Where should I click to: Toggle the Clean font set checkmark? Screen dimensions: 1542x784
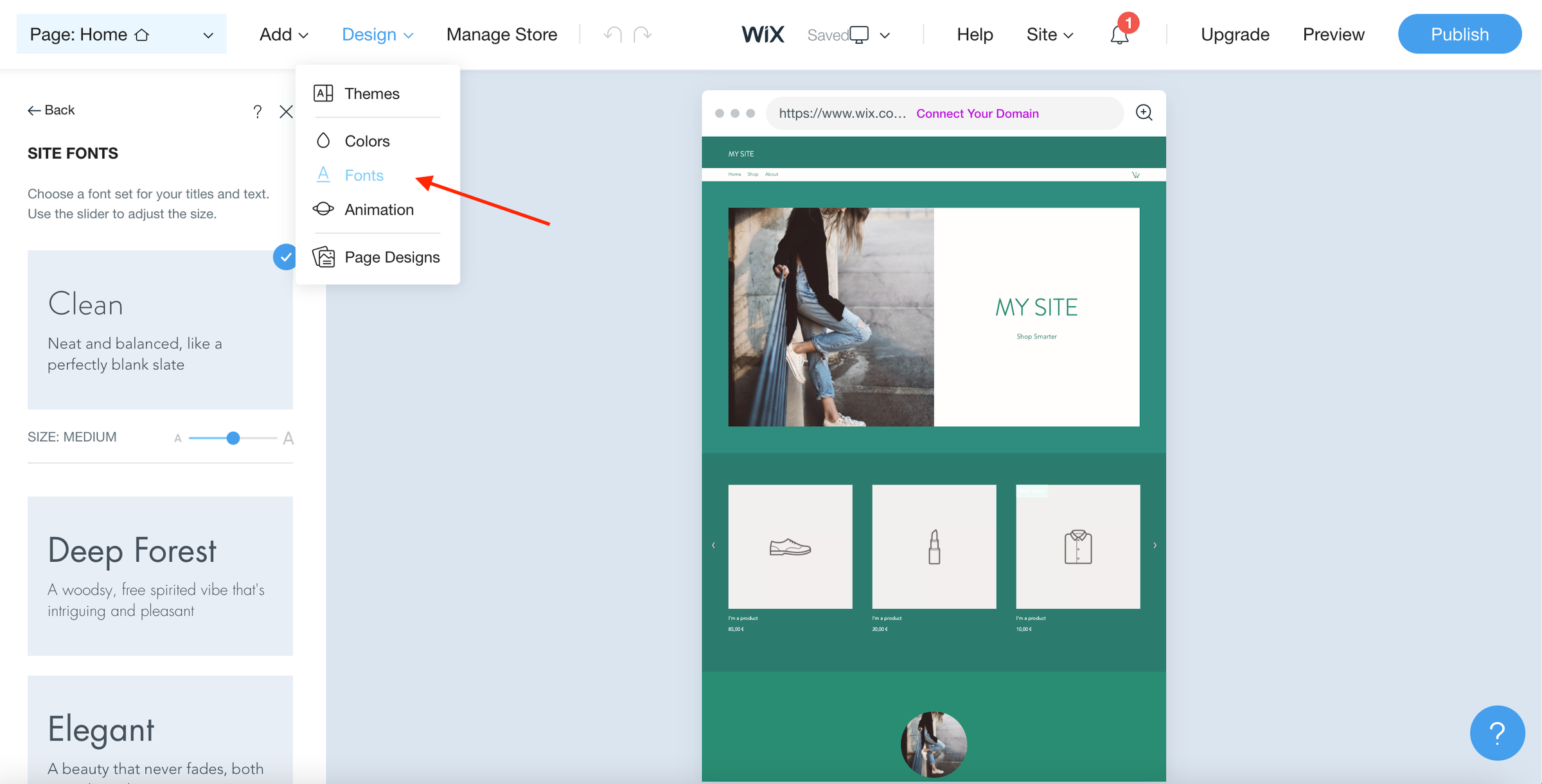pyautogui.click(x=284, y=257)
